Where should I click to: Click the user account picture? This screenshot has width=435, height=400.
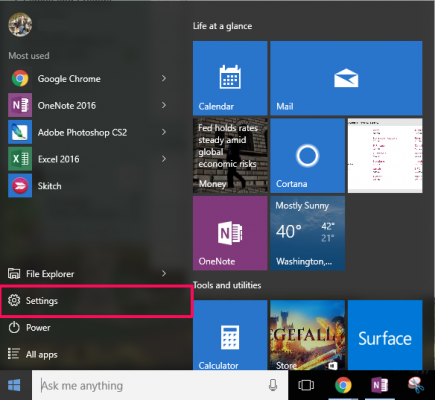pyautogui.click(x=20, y=25)
